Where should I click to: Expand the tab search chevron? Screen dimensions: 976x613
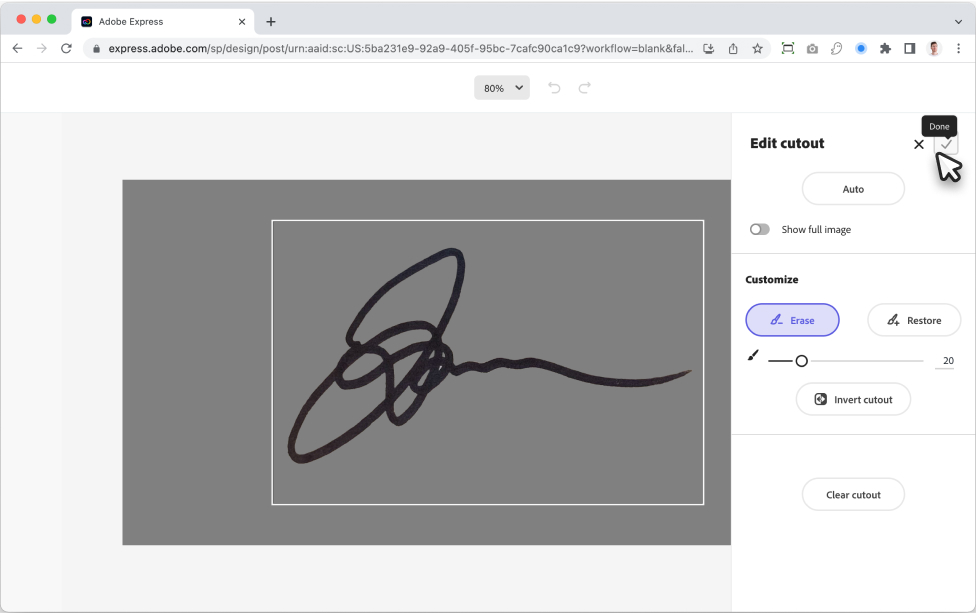pyautogui.click(x=958, y=21)
